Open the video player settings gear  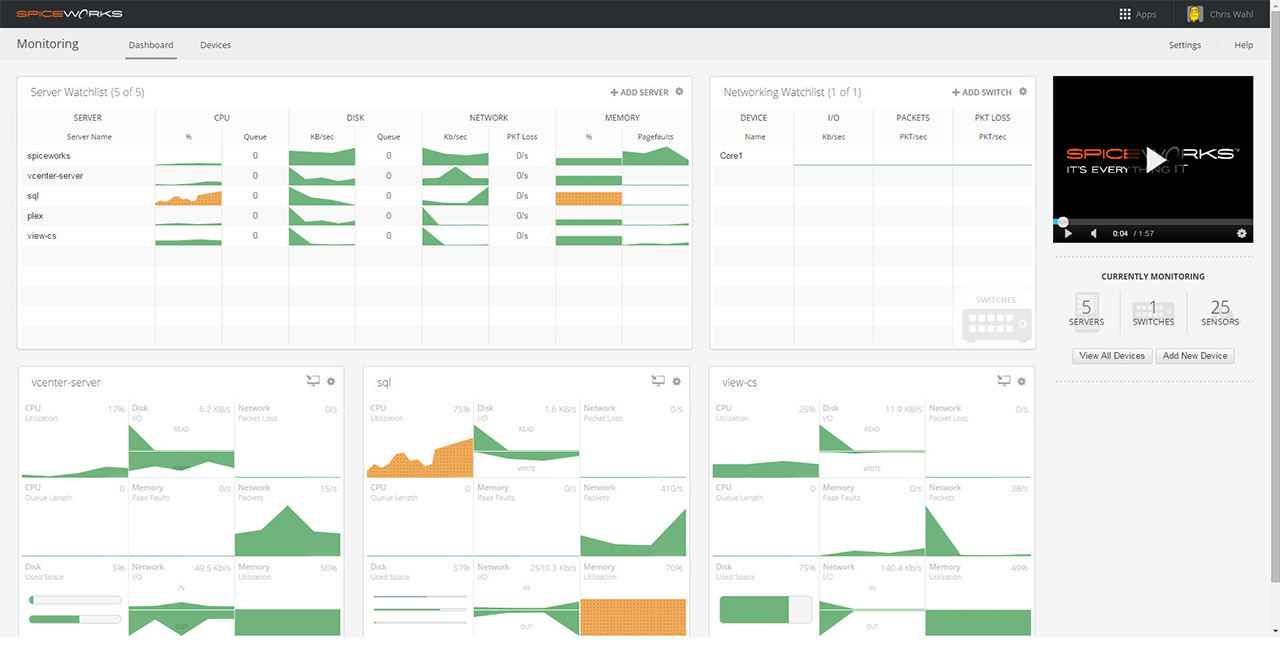1242,233
